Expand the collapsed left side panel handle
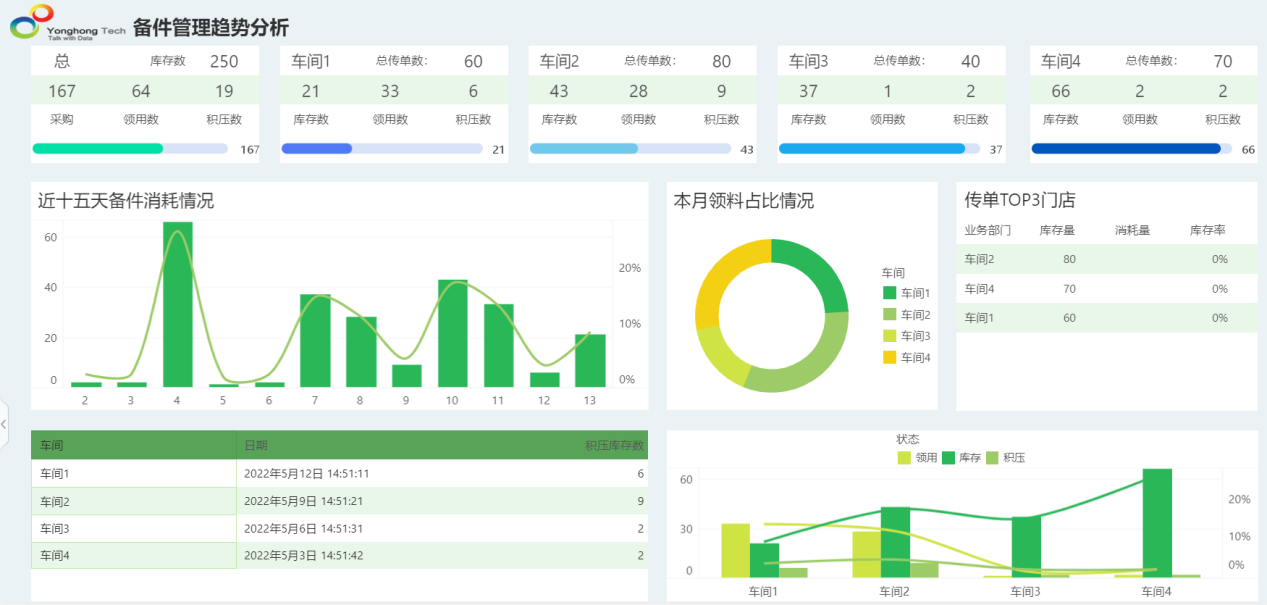Viewport: 1267px width, 605px height. point(4,424)
